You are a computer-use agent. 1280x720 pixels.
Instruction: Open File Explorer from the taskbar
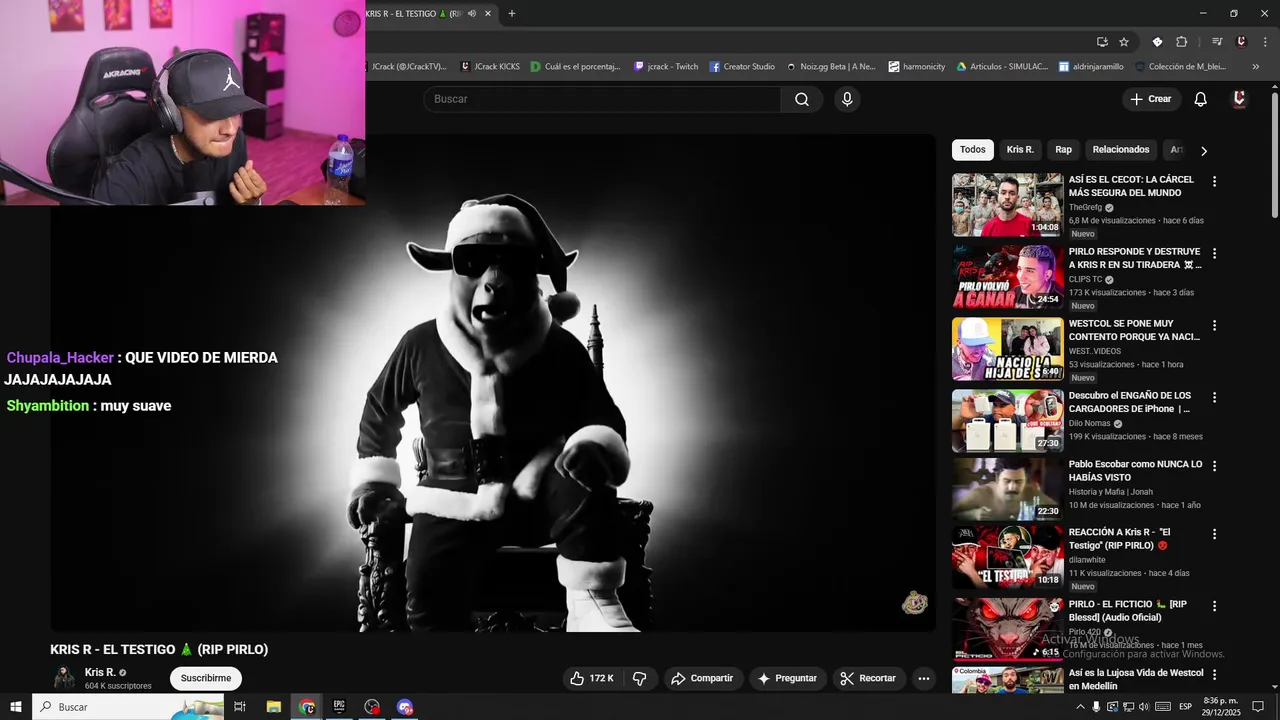tap(273, 707)
